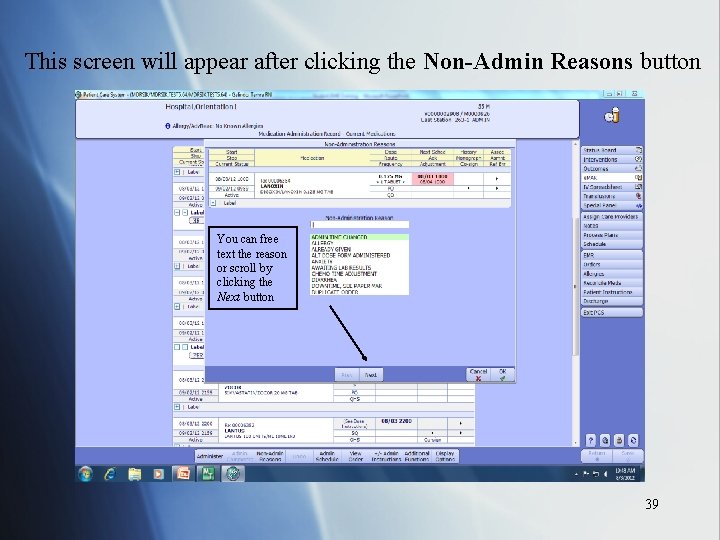Image resolution: width=720 pixels, height=540 pixels.
Task: Click Allergy/AdvReac info icon
Action: click(x=168, y=125)
